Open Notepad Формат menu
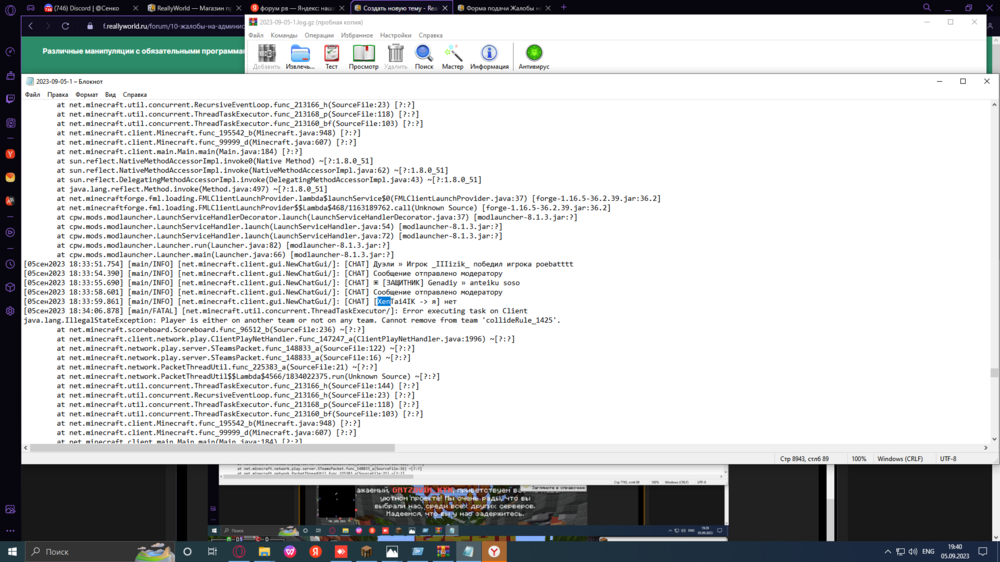The image size is (1000, 562). click(x=87, y=94)
